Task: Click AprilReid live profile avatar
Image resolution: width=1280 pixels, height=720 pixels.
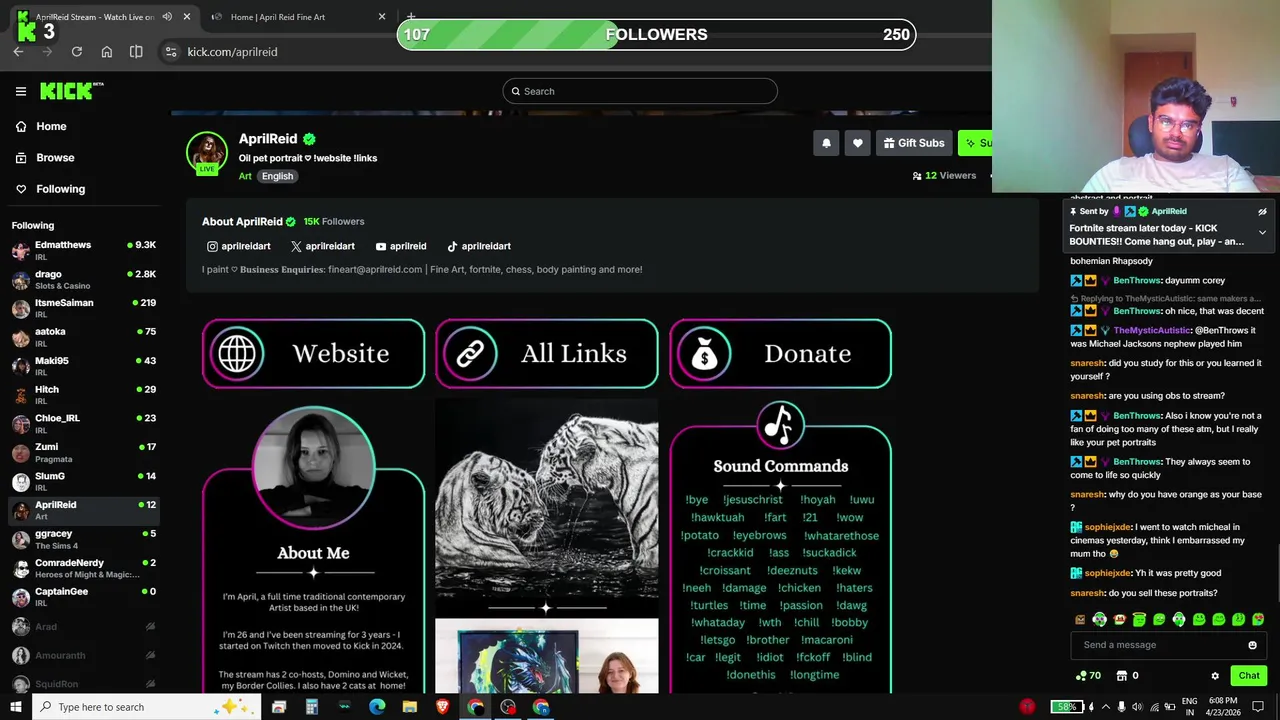Action: pyautogui.click(x=207, y=152)
